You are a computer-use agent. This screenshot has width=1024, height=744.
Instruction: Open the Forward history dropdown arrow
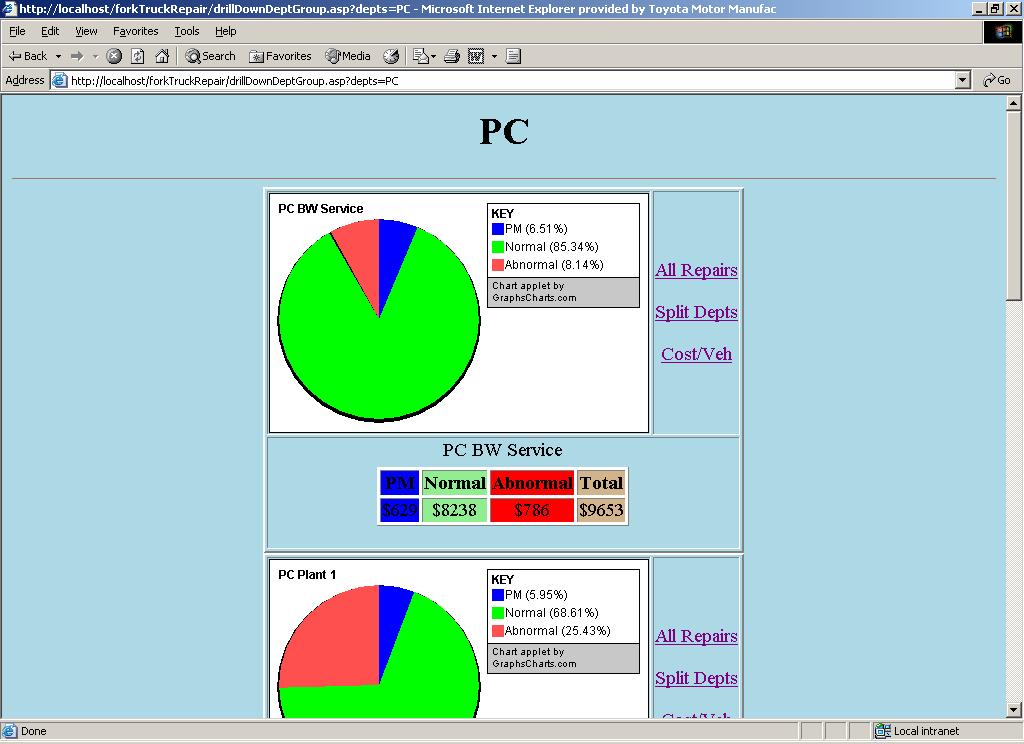(x=95, y=56)
